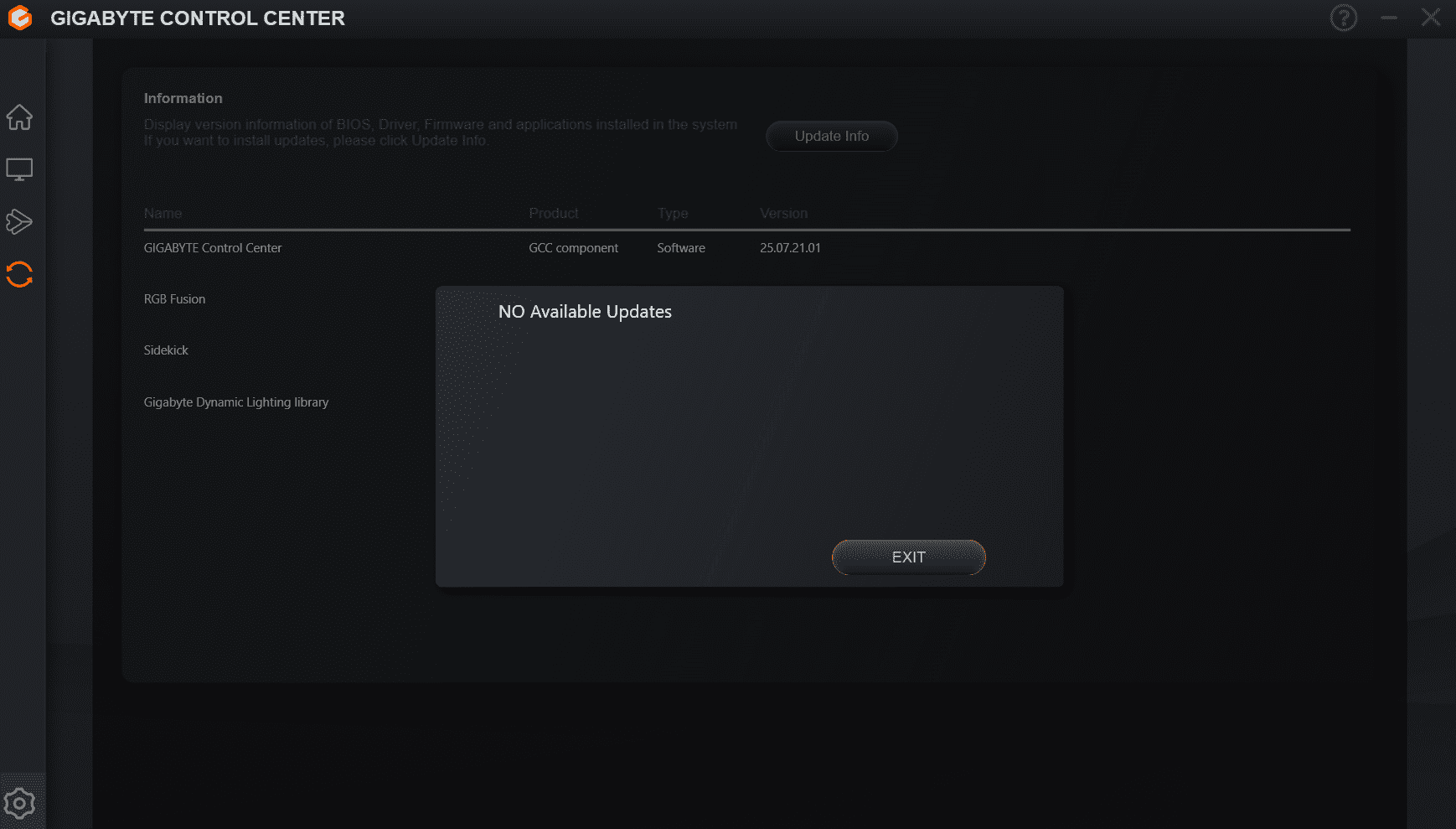Screen dimensions: 1456x829
Task: Click the GIGABYTE logo icon
Action: 20,18
